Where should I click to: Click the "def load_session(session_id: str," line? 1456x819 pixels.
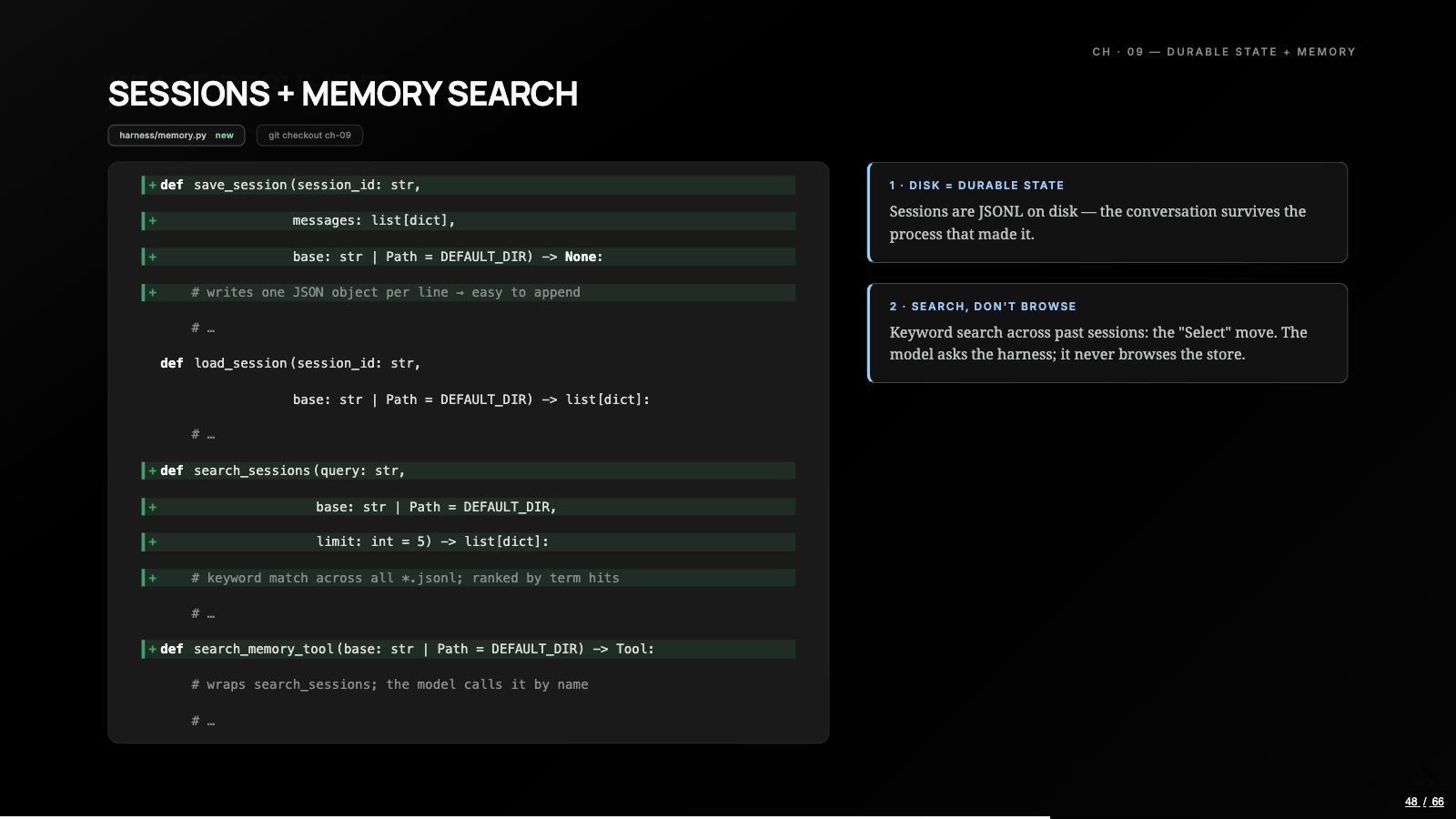(x=290, y=363)
